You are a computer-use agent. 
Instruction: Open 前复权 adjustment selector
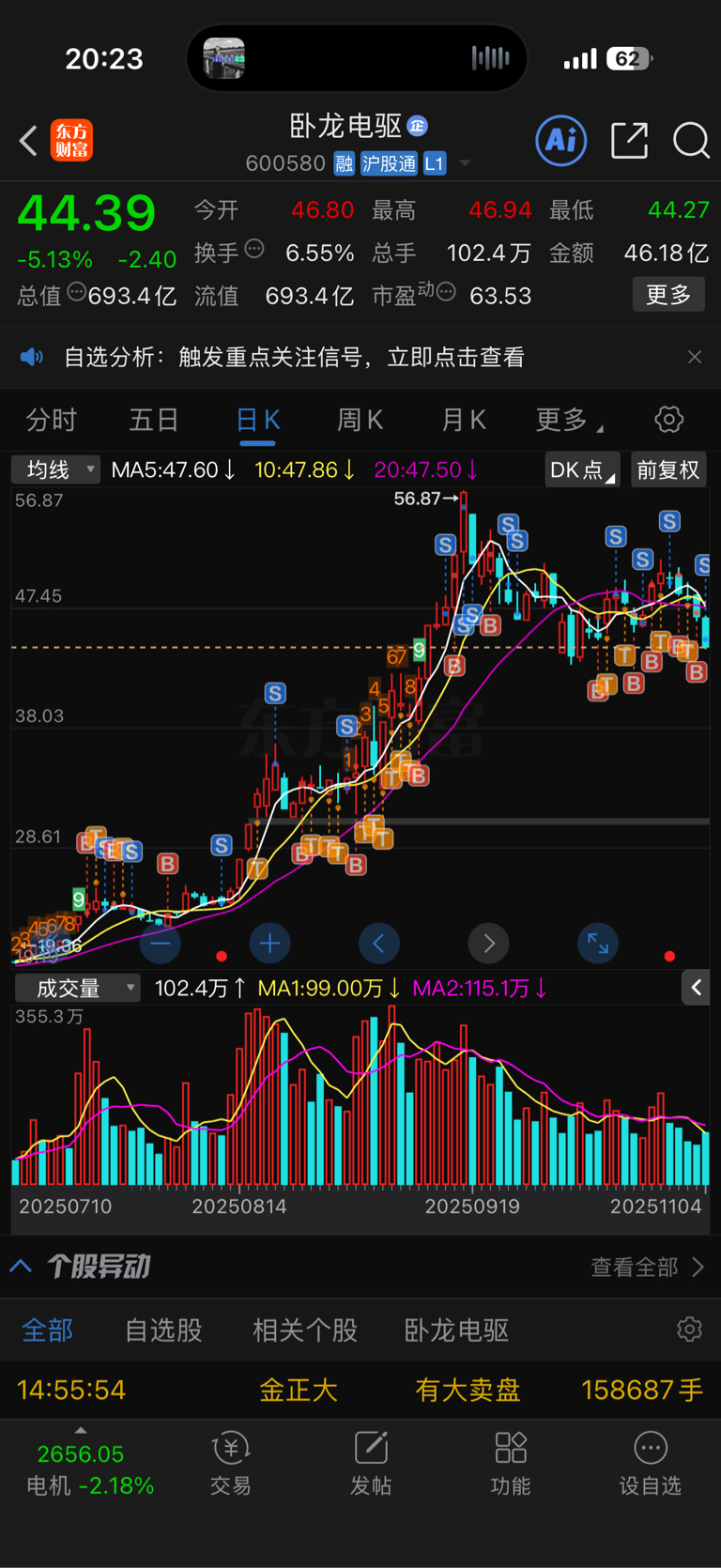click(x=668, y=469)
